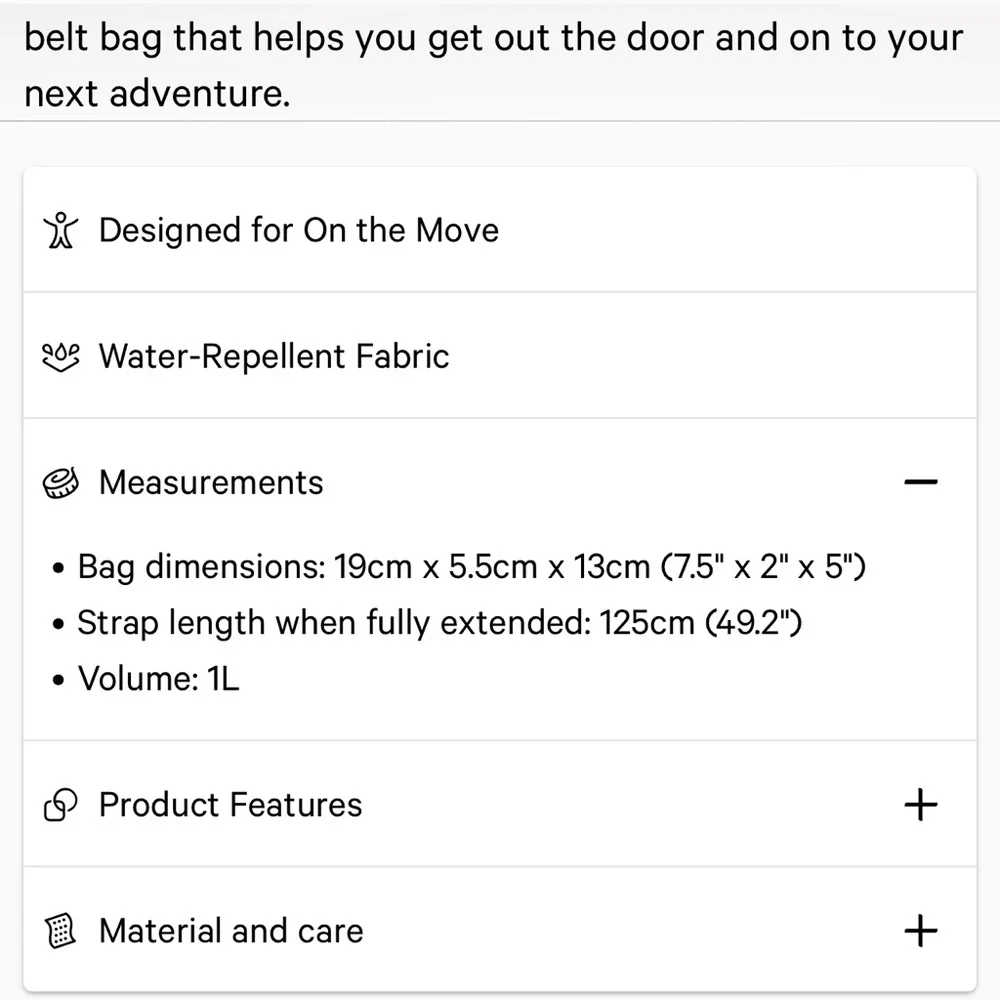Click the tape measure Measurements icon
Image resolution: width=1000 pixels, height=1000 pixels.
pos(61,484)
